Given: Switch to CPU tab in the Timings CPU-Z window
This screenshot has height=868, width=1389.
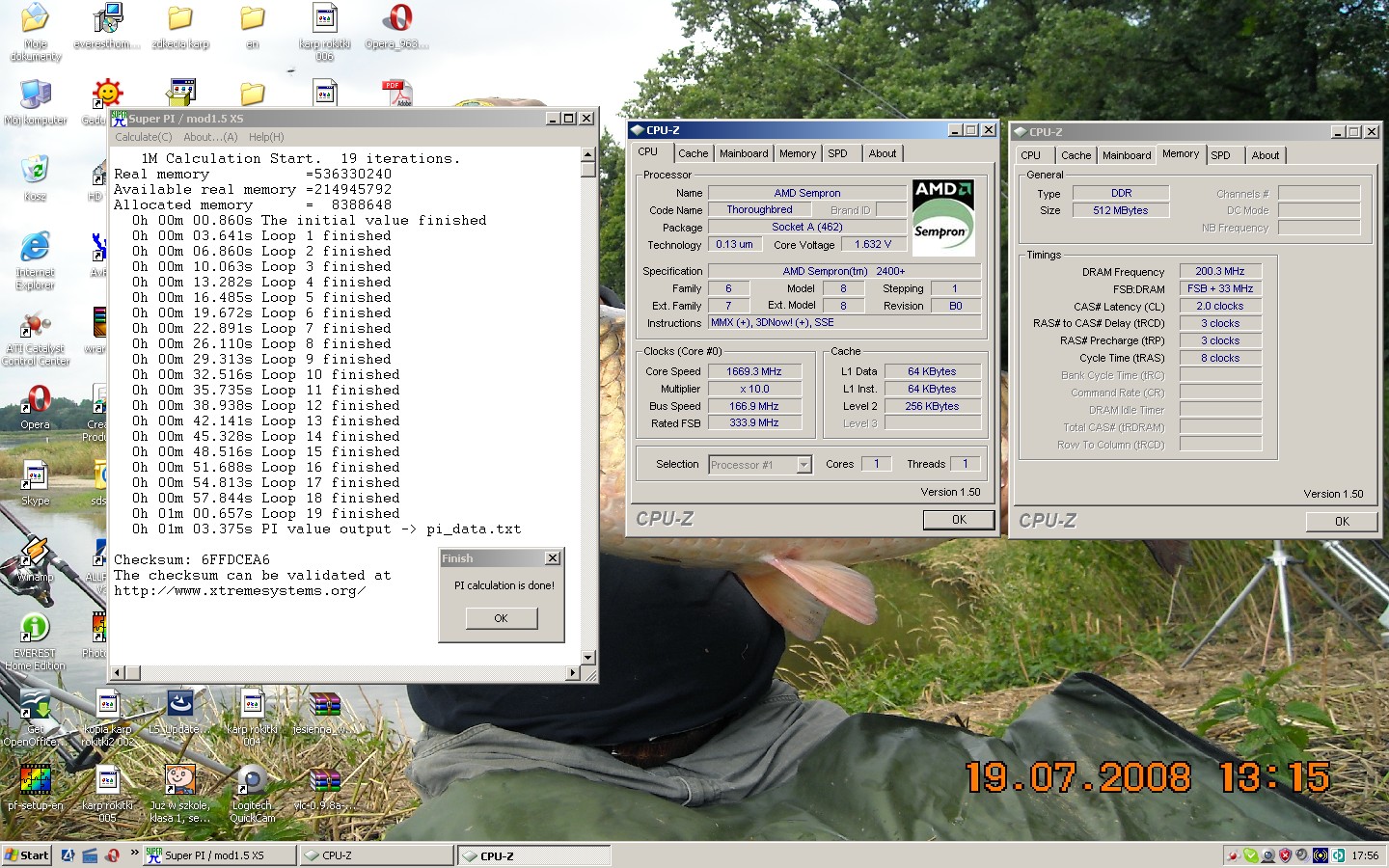Looking at the screenshot, I should (1030, 155).
